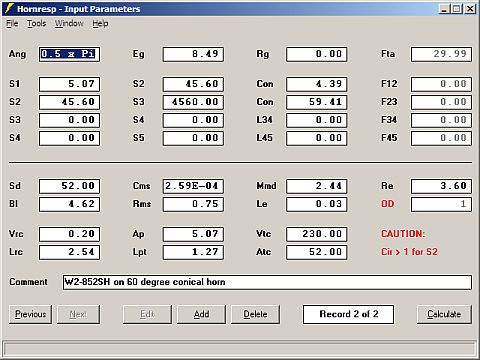480x360 pixels.
Task: Click the S5 input field
Action: 193,138
